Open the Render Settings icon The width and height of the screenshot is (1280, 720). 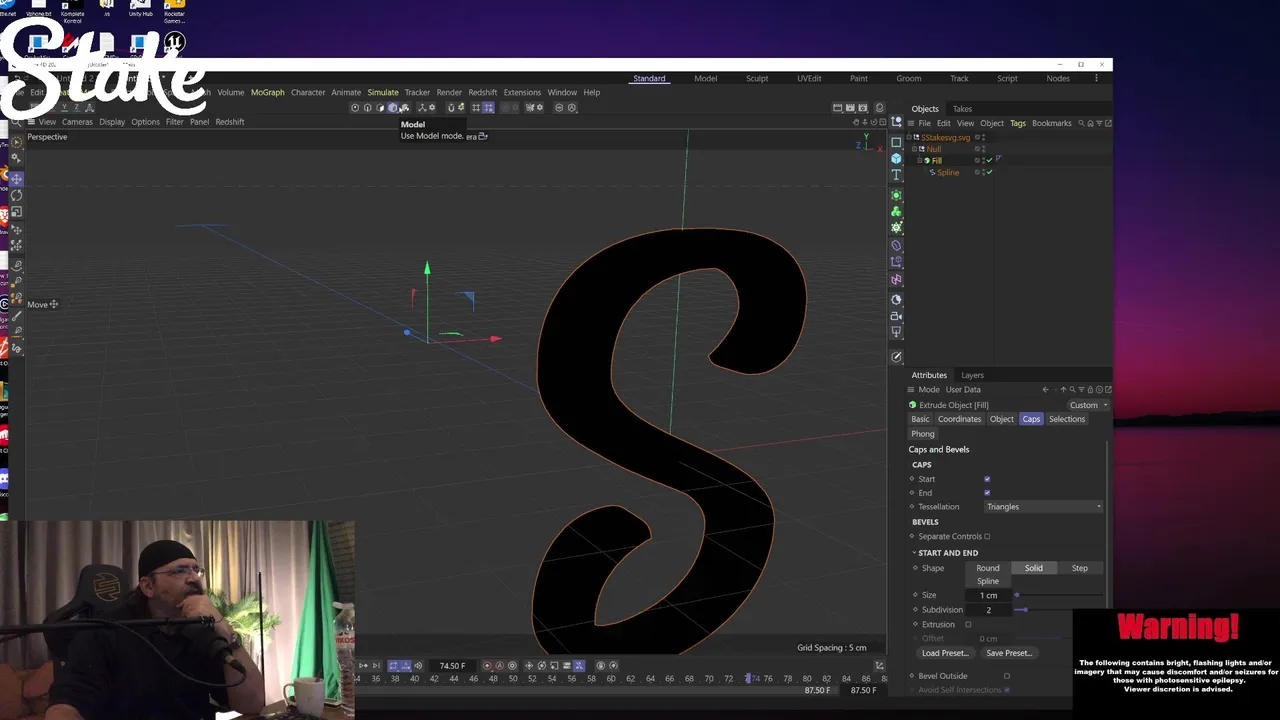[x=861, y=108]
